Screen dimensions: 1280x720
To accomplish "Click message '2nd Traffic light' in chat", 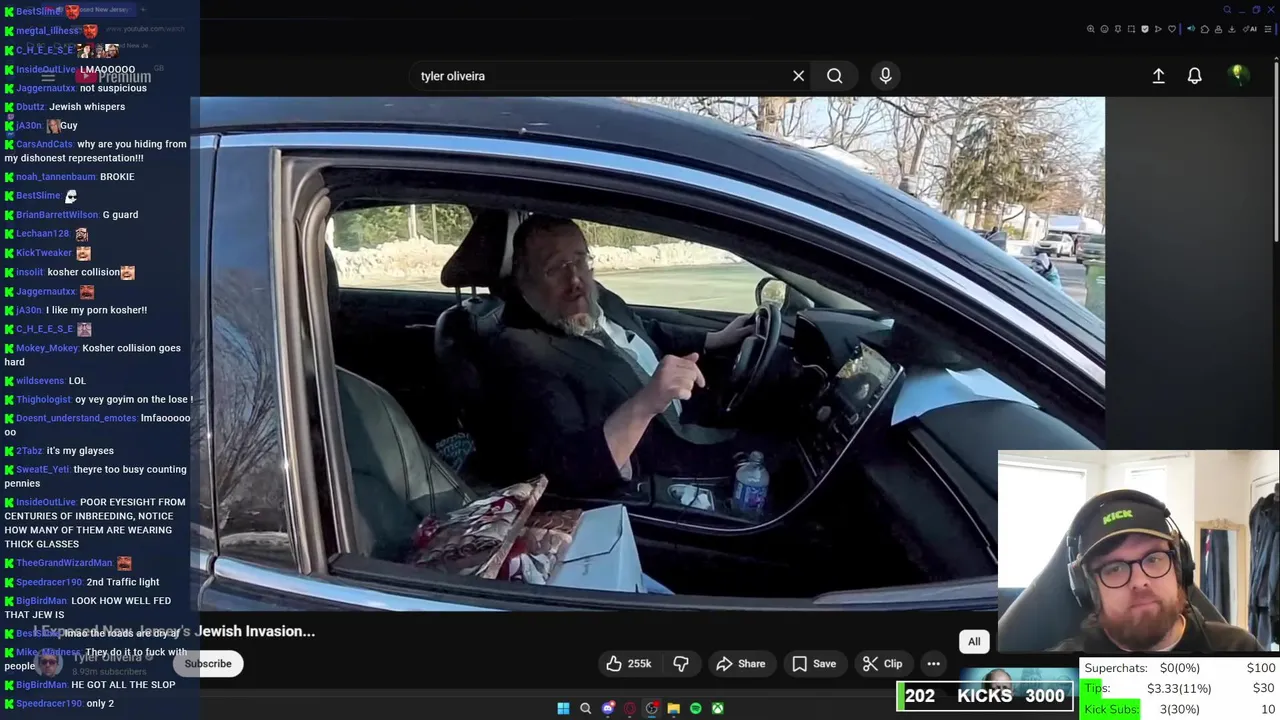I will pos(123,582).
